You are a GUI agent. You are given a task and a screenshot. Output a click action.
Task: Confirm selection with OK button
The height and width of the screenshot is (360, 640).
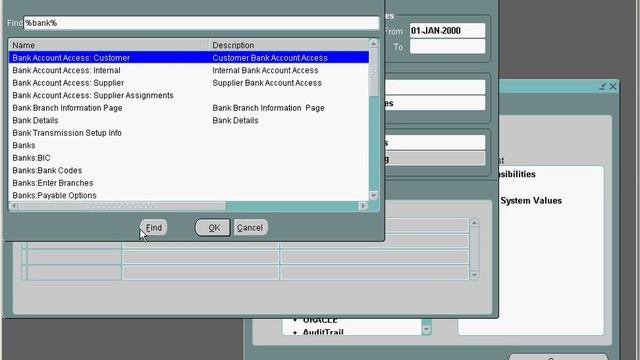point(213,227)
